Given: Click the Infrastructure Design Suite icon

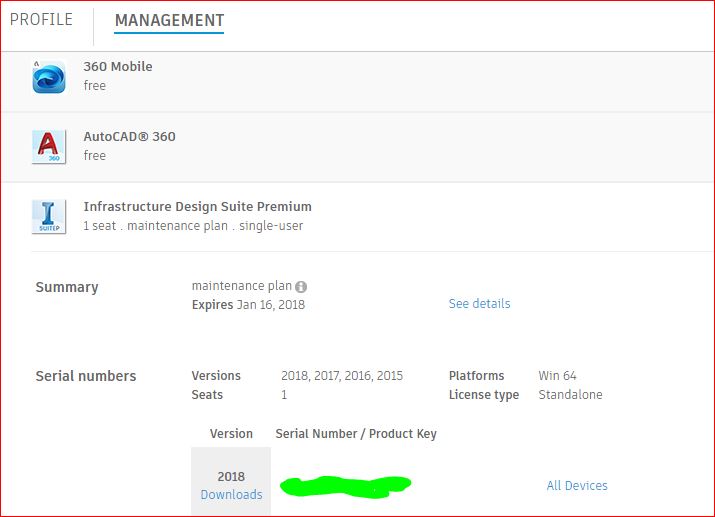Looking at the screenshot, I should click(49, 217).
